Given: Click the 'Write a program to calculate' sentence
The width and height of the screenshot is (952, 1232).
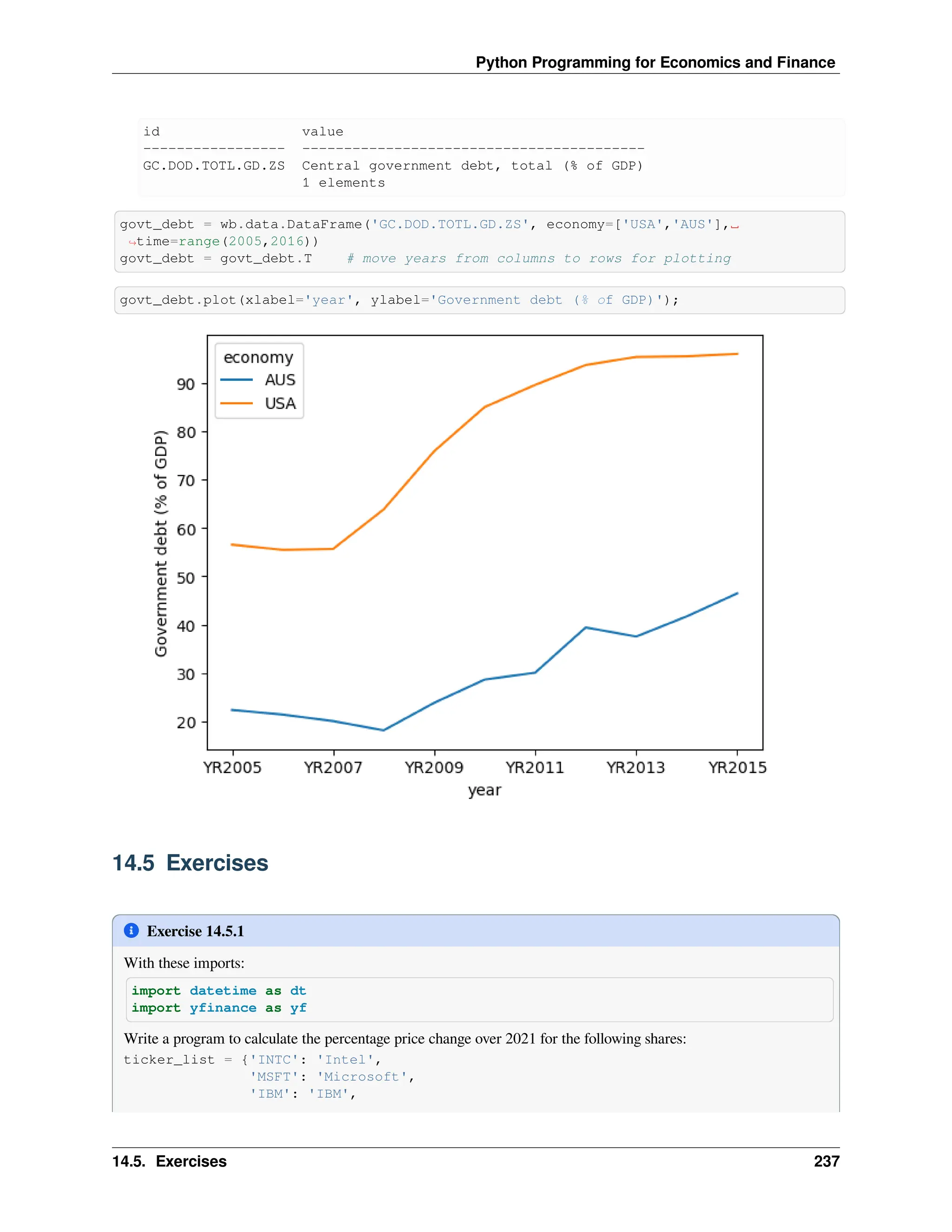Looking at the screenshot, I should tap(405, 1039).
